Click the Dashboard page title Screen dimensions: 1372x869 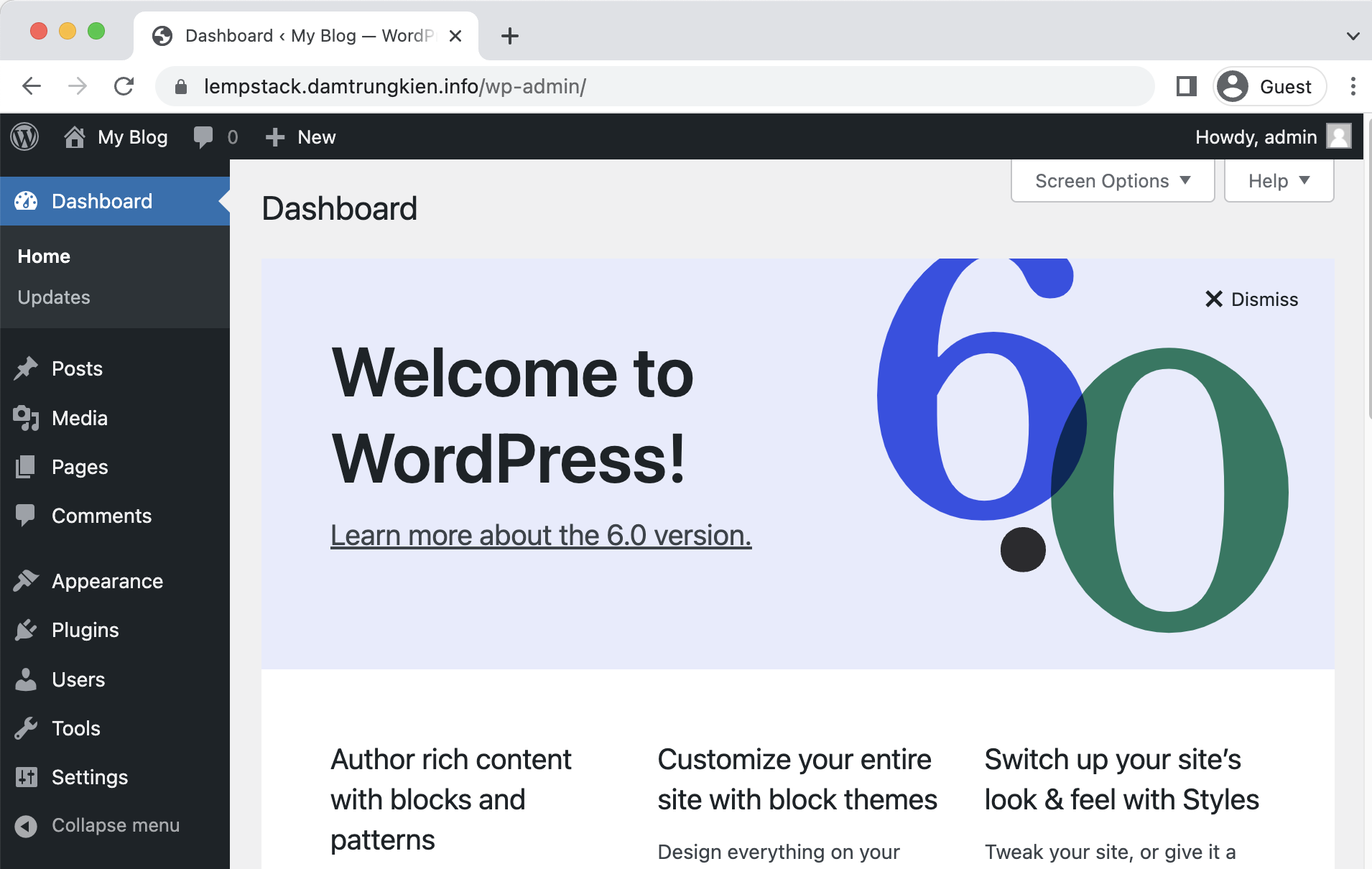click(339, 208)
